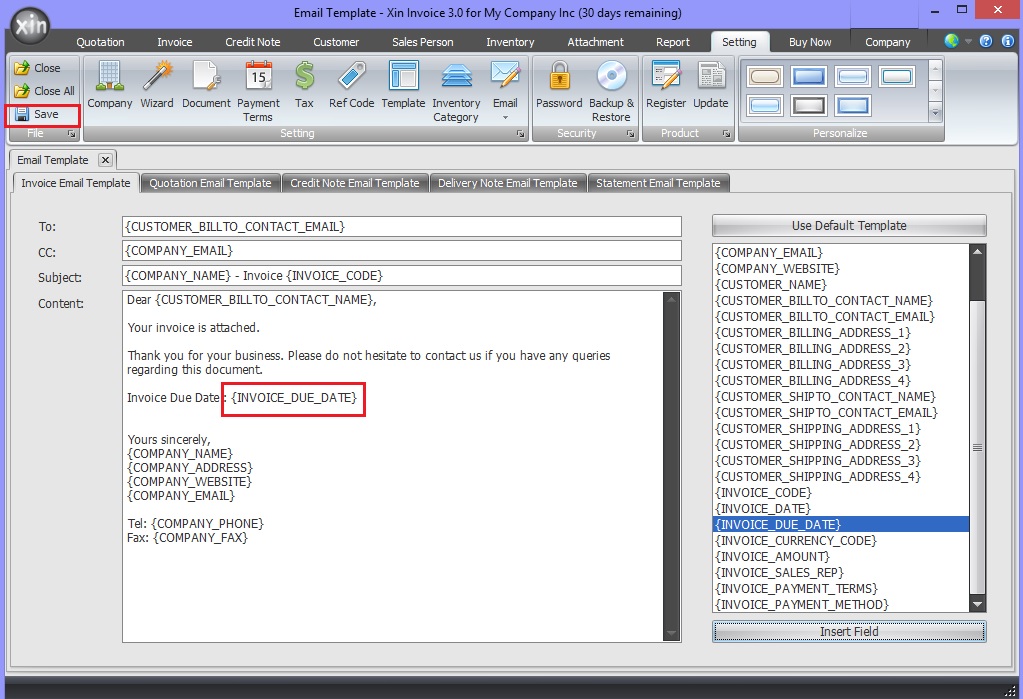Switch to Statement Email Template tab
1023x699 pixels.
pos(658,183)
